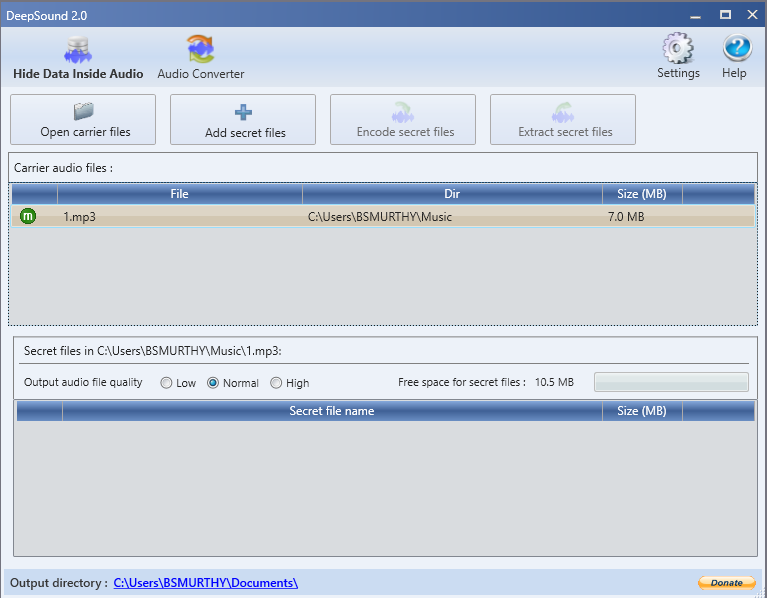This screenshot has width=767, height=598.
Task: Select the 1.mp3 carrier file name
Action: click(x=79, y=217)
